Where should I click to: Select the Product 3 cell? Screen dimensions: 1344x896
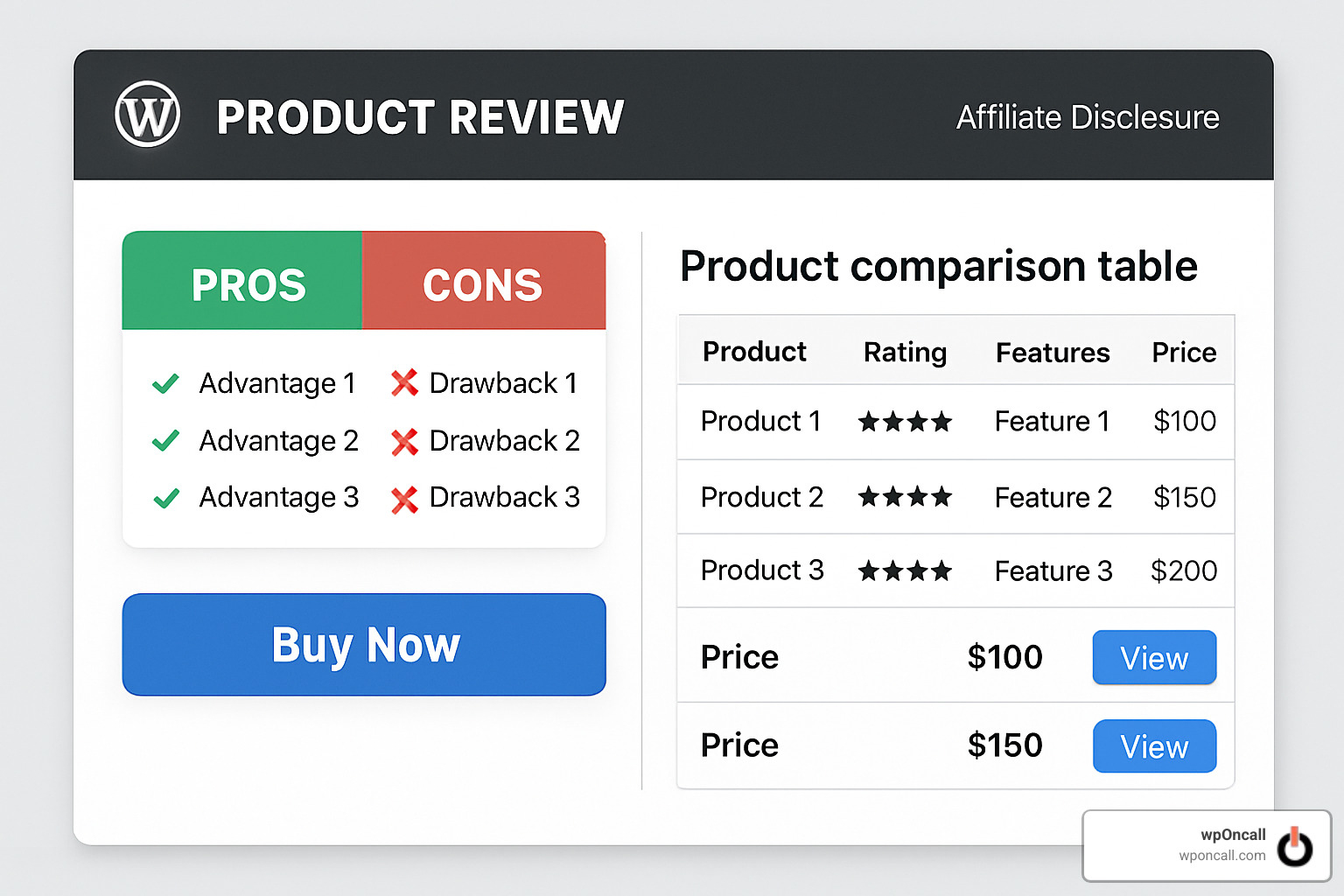coord(762,570)
